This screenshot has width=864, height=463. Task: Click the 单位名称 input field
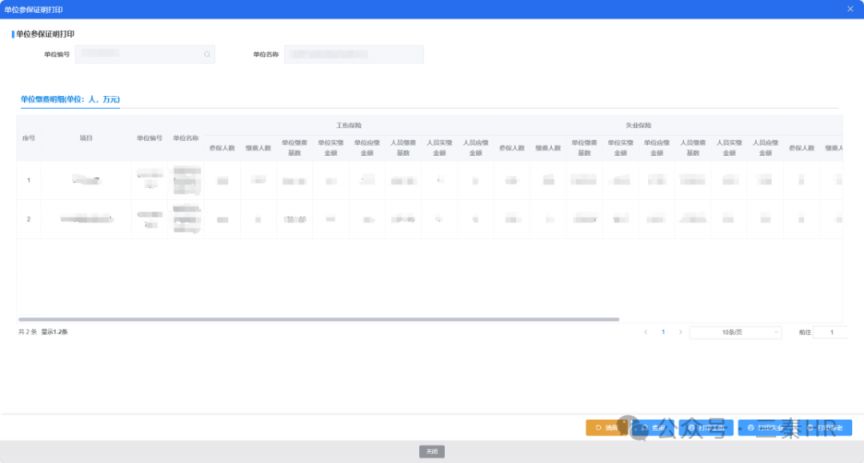click(x=354, y=55)
